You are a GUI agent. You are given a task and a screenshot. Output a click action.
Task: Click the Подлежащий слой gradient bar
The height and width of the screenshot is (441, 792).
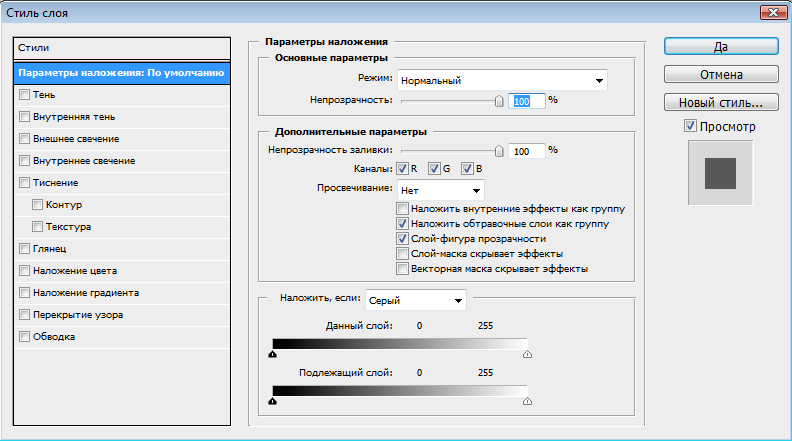[400, 391]
